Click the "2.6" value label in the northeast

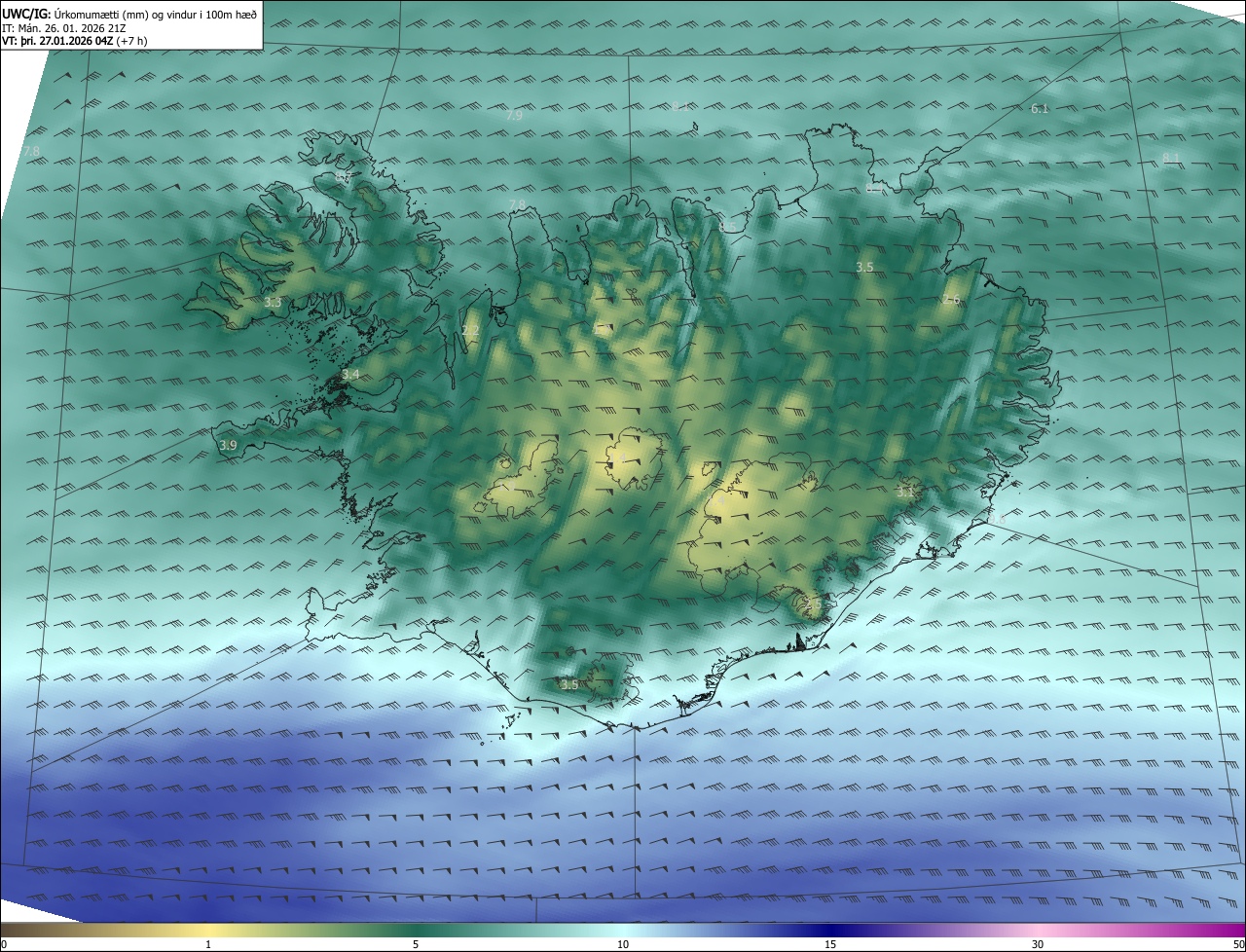(951, 300)
